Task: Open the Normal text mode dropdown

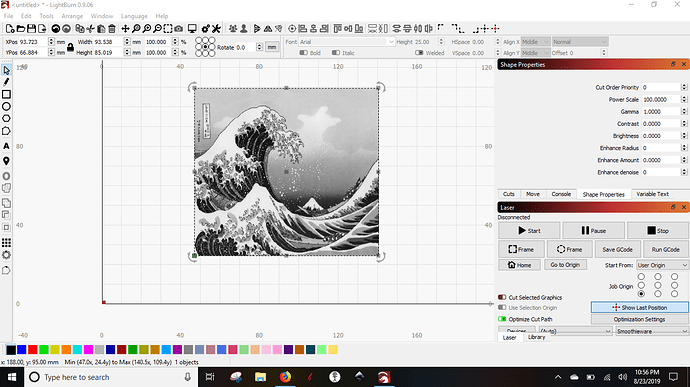Action: 580,42
